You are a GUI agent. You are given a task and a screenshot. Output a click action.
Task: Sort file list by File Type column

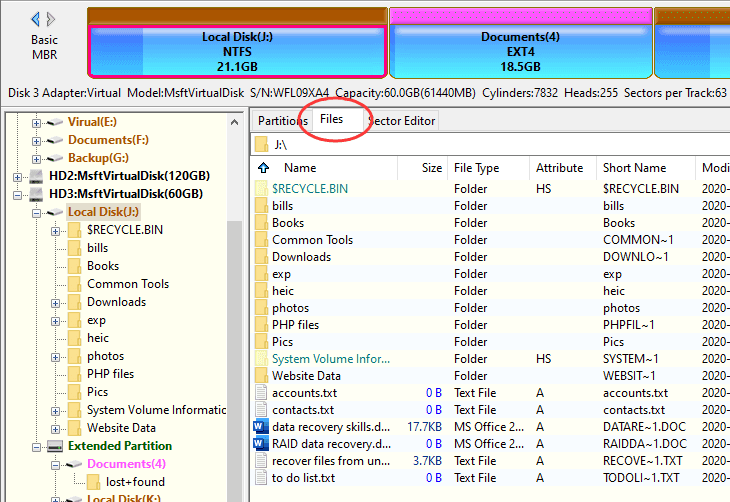[476, 168]
